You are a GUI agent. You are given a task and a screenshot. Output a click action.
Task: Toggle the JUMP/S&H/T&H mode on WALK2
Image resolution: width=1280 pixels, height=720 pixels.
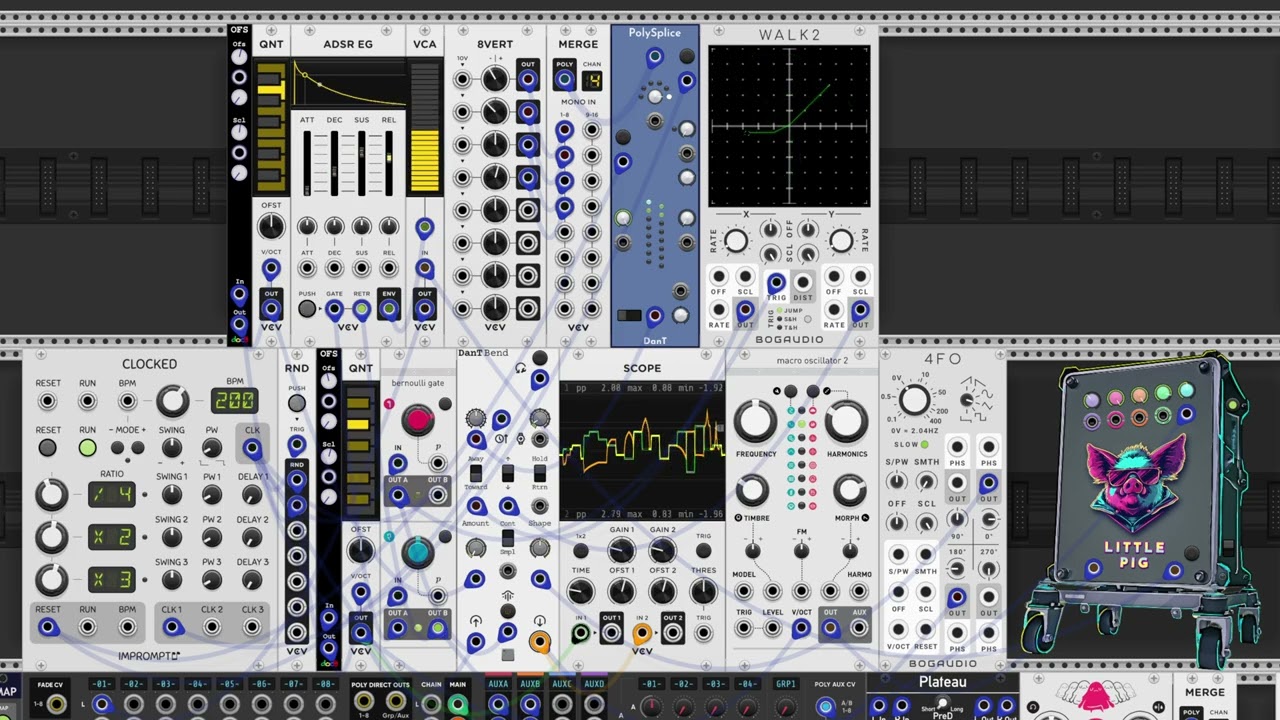coord(808,320)
